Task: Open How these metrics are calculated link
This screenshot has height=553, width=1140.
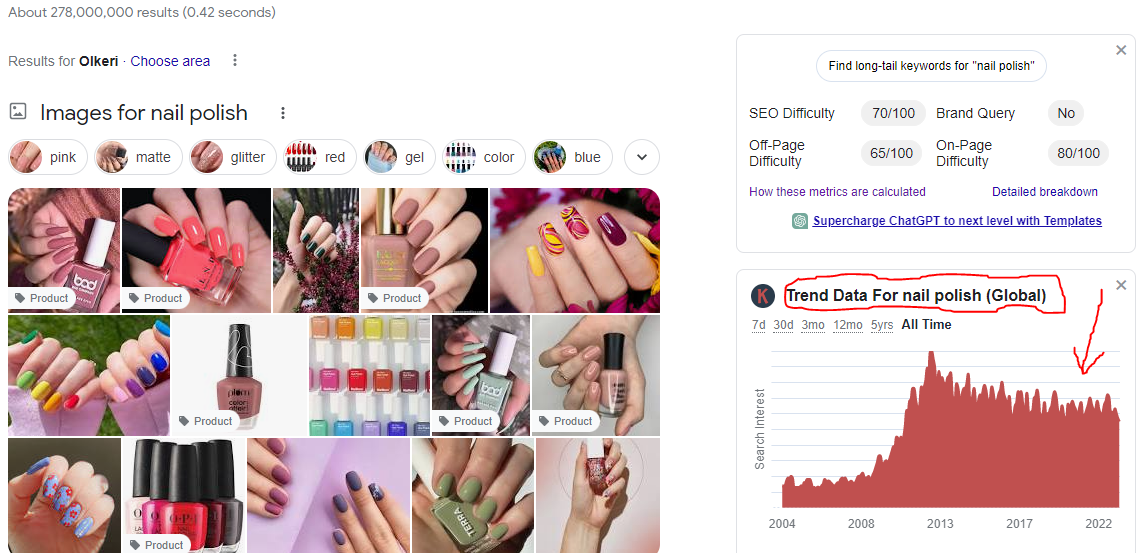Action: pos(837,192)
